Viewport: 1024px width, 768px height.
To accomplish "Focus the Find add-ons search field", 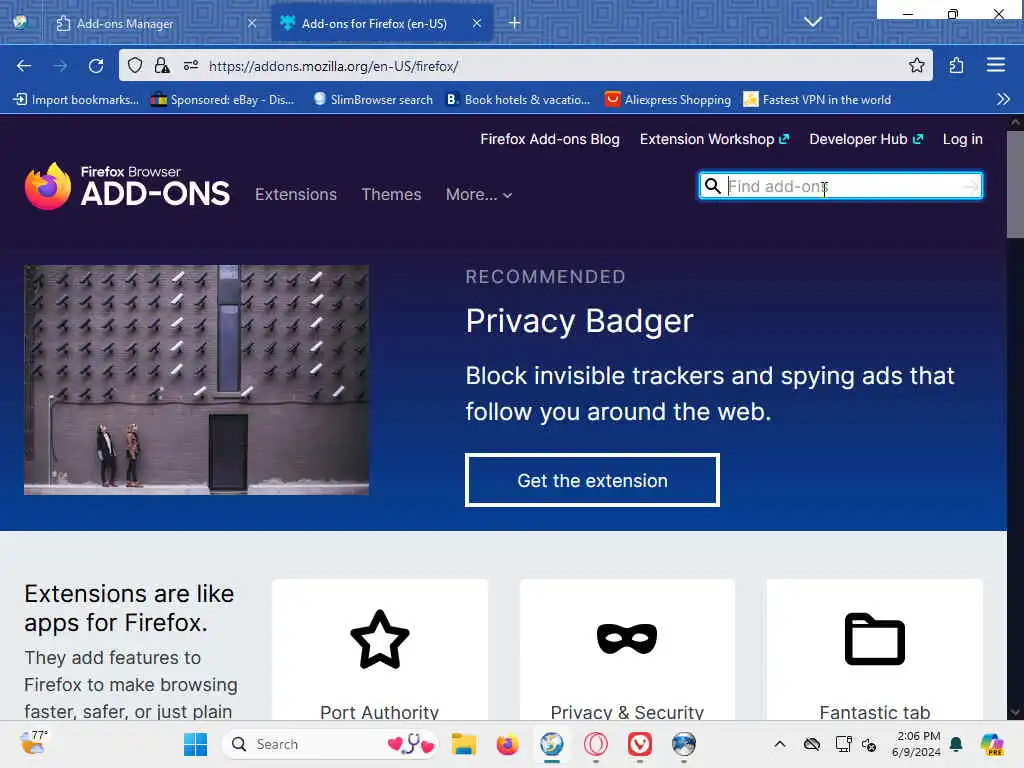I will click(842, 186).
